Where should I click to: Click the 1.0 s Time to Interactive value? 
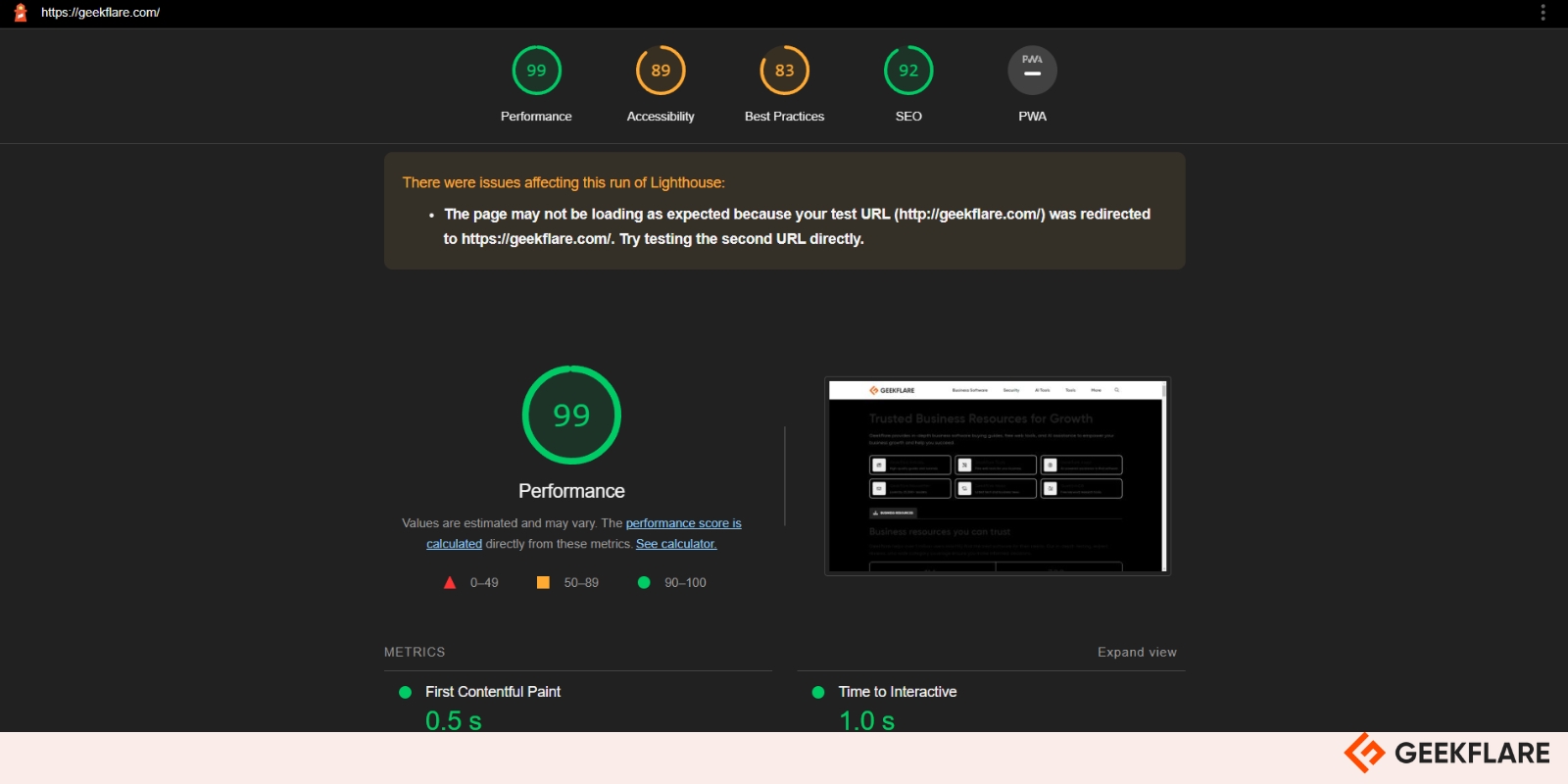pyautogui.click(x=867, y=720)
